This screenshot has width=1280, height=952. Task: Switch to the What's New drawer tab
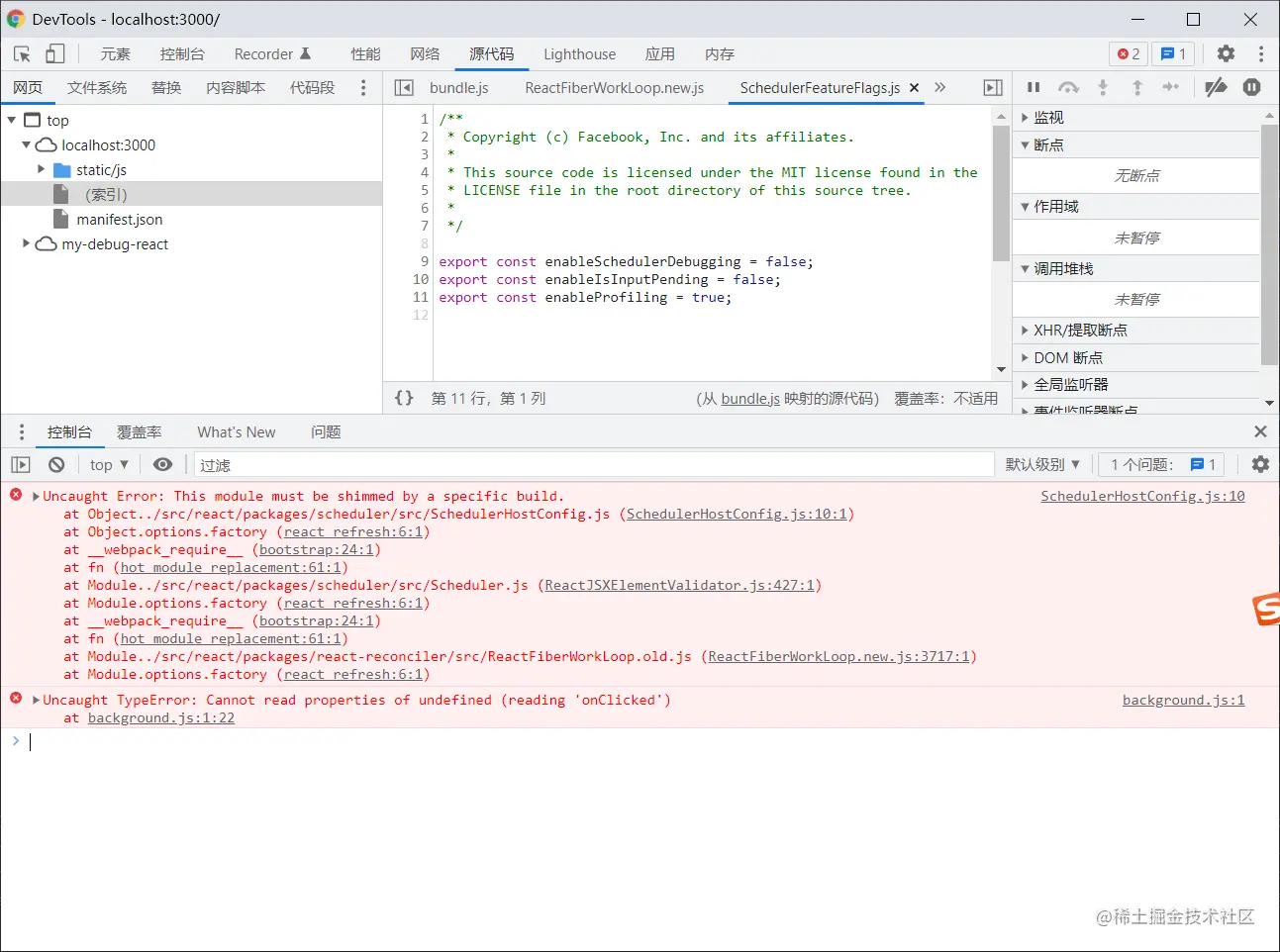pos(236,432)
